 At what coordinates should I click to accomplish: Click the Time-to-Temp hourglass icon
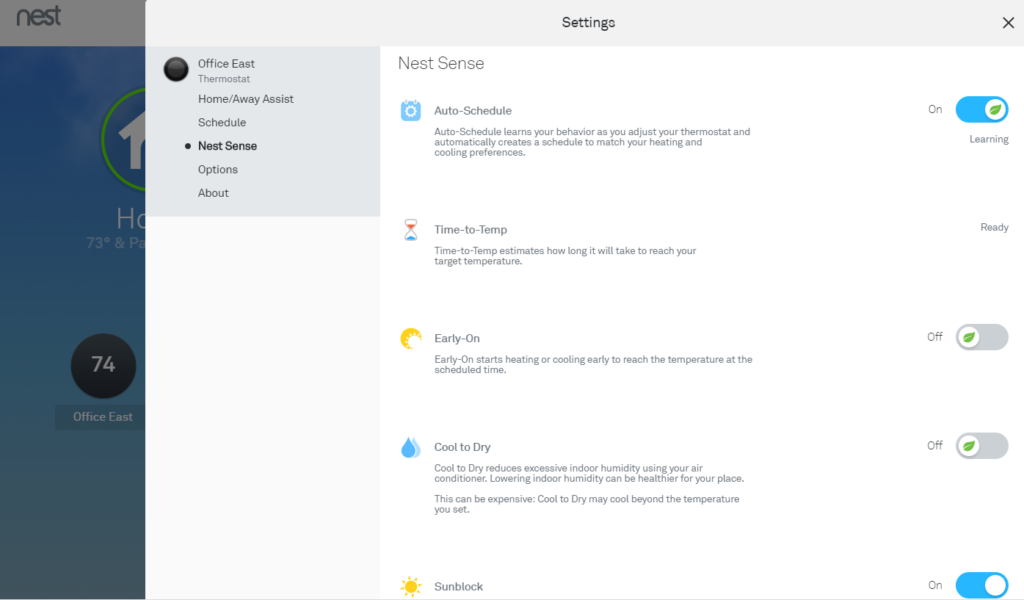[x=411, y=230]
